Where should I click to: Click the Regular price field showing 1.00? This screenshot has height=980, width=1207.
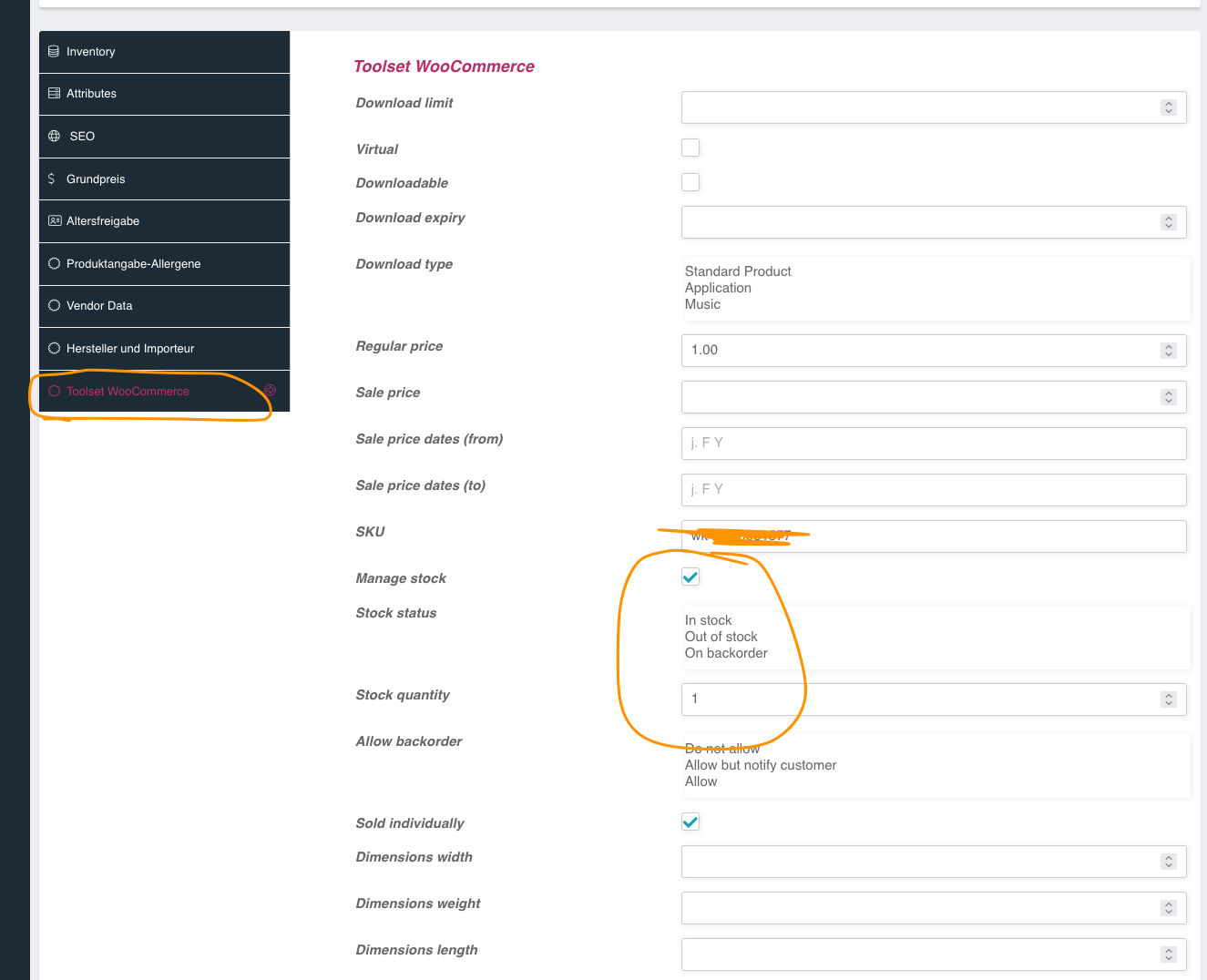click(x=934, y=351)
